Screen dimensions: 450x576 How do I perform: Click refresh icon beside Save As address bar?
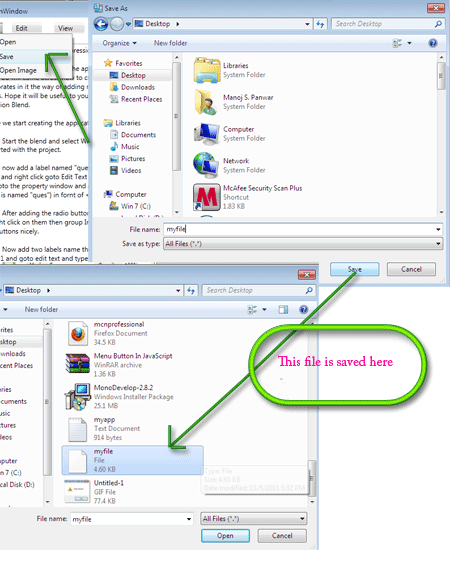point(320,24)
